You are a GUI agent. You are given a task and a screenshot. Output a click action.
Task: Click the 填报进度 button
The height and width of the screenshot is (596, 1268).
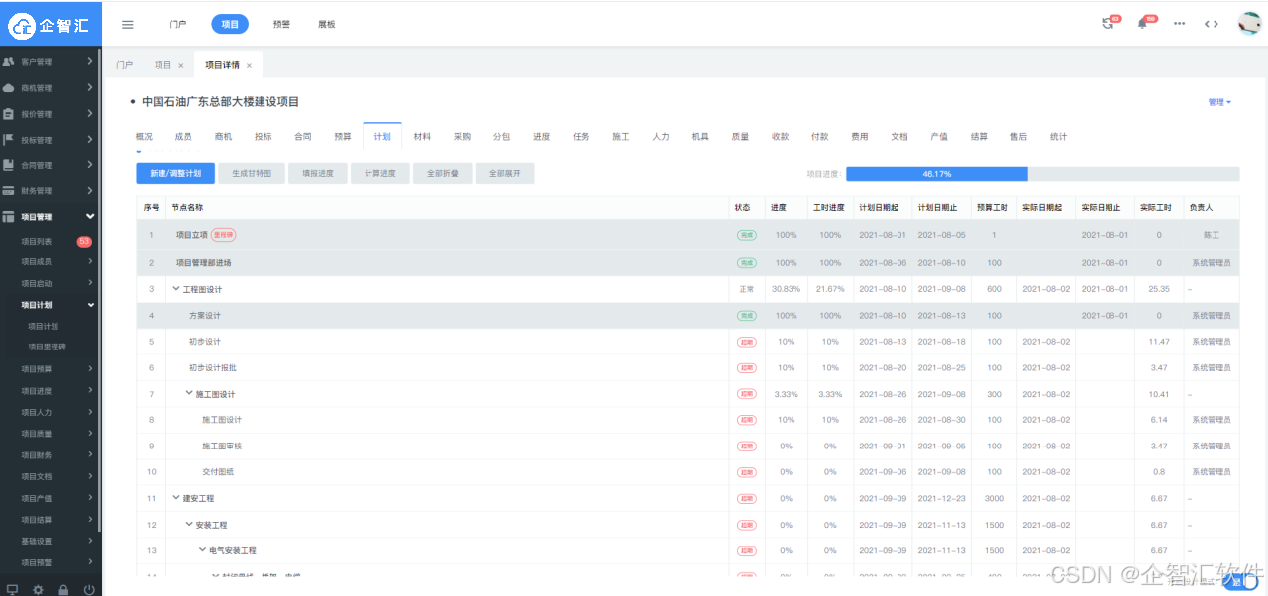pos(318,173)
